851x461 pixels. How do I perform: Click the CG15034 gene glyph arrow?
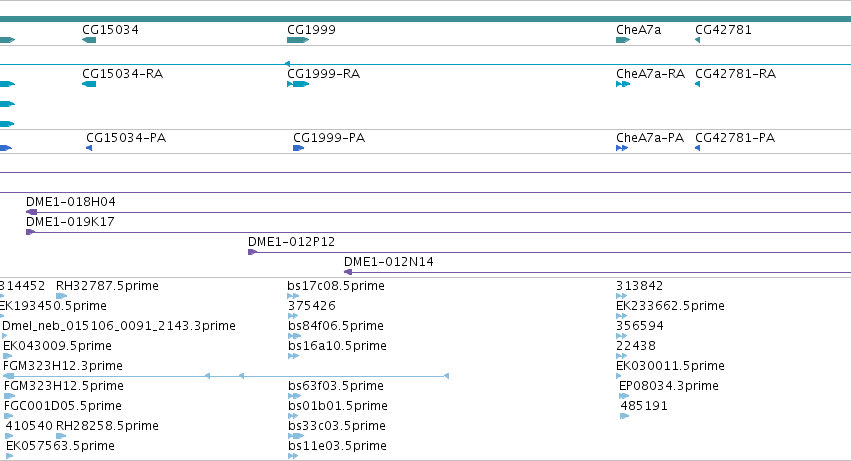(x=89, y=40)
